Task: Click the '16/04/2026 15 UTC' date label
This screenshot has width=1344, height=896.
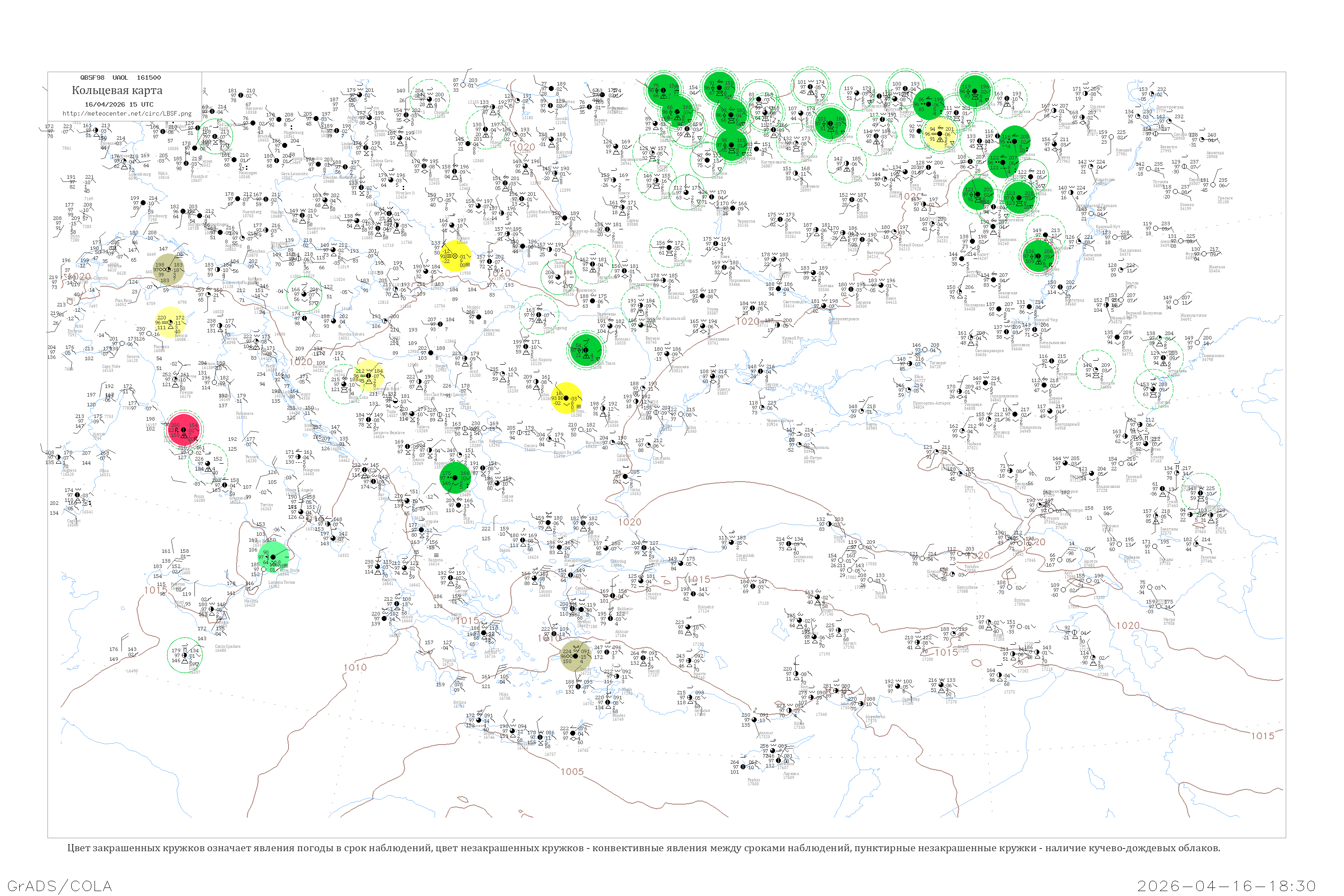Action: pyautogui.click(x=119, y=104)
